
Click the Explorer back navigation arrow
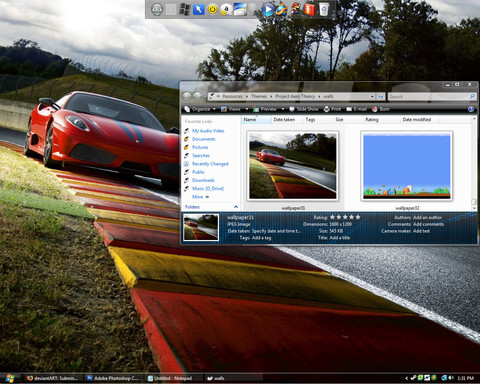point(187,96)
